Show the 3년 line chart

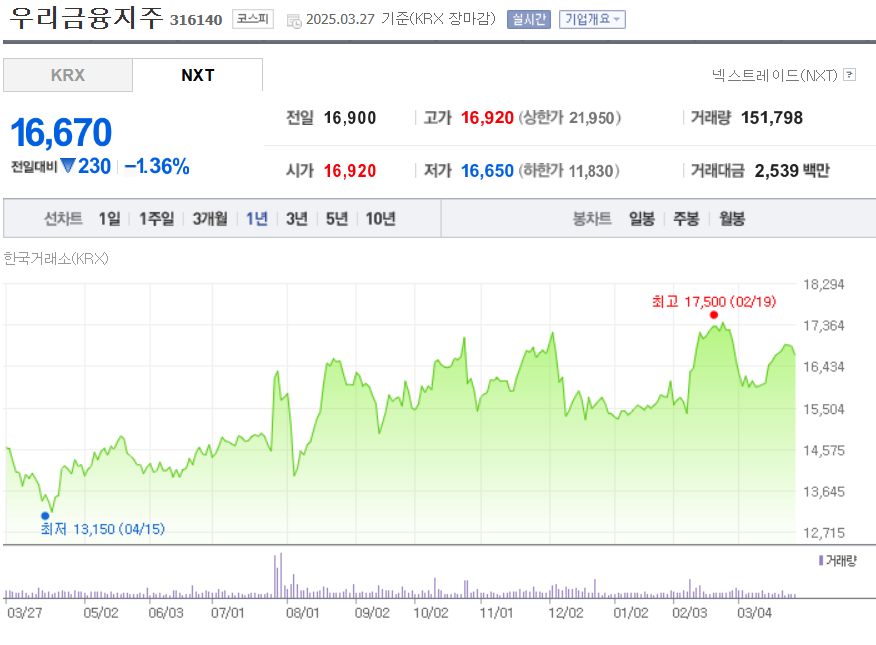point(297,218)
